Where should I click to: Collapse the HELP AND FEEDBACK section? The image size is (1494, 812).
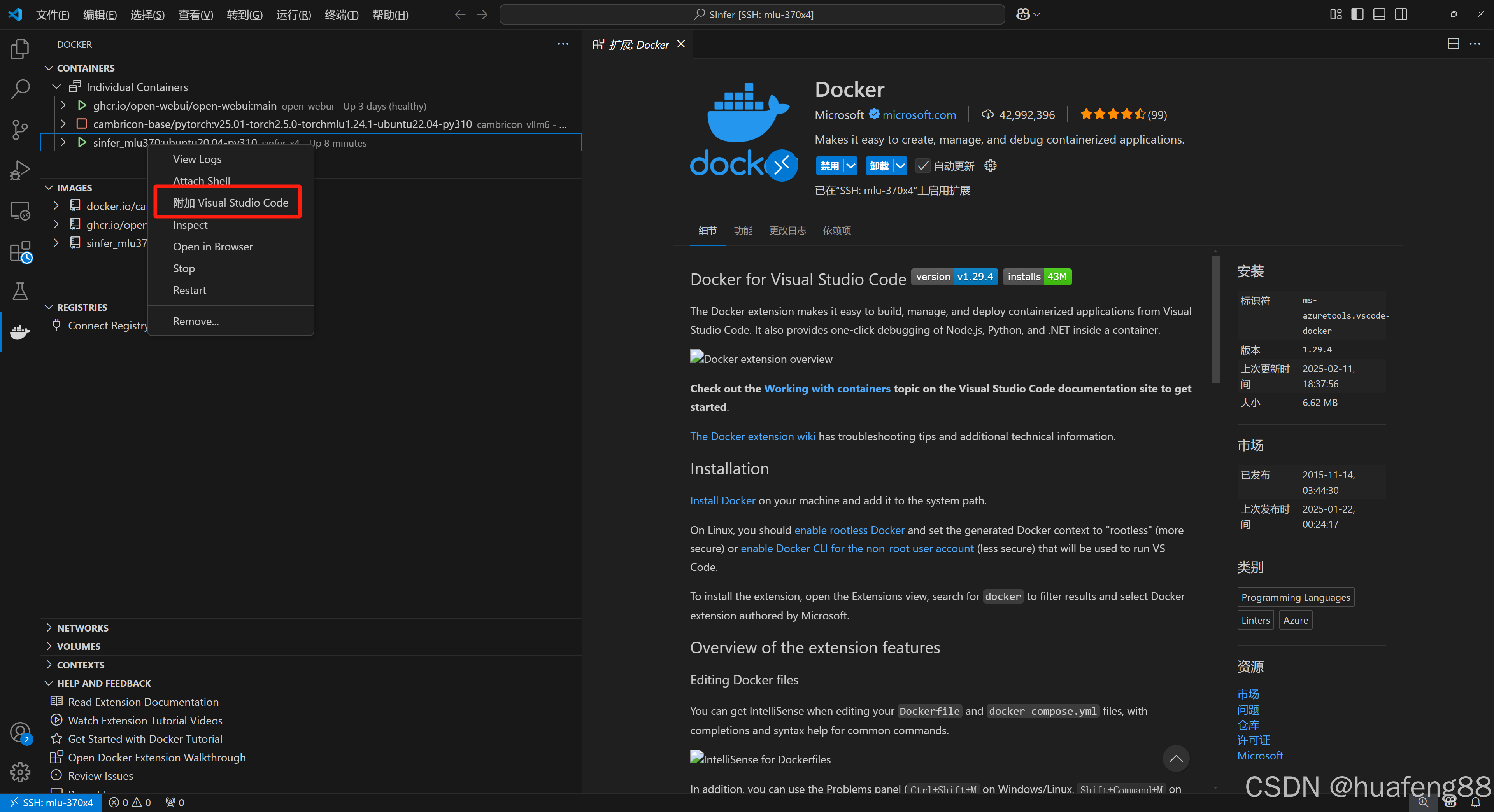tap(49, 683)
